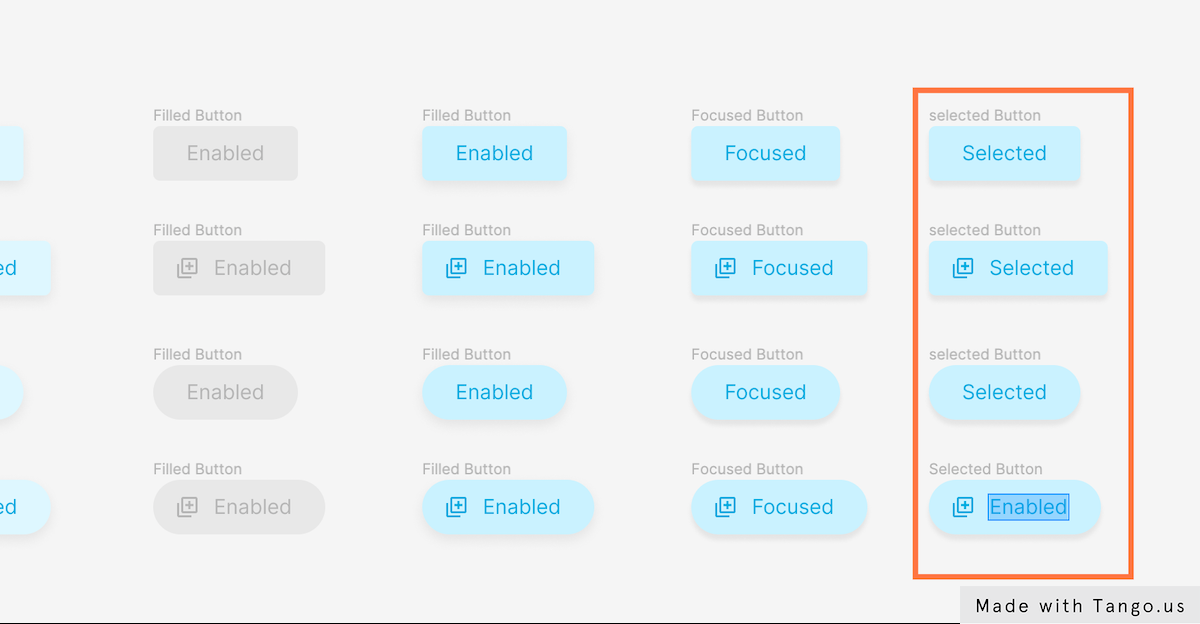Select the rectangular Selected button without icon

1004,153
